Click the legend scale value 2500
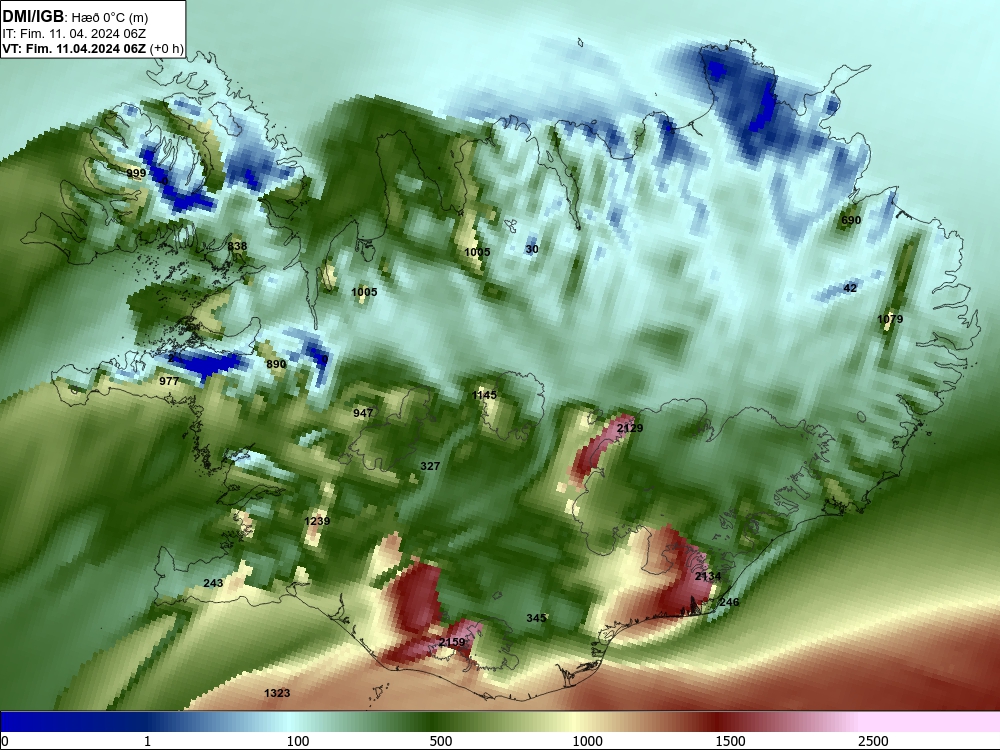This screenshot has height=750, width=1000. 873,741
